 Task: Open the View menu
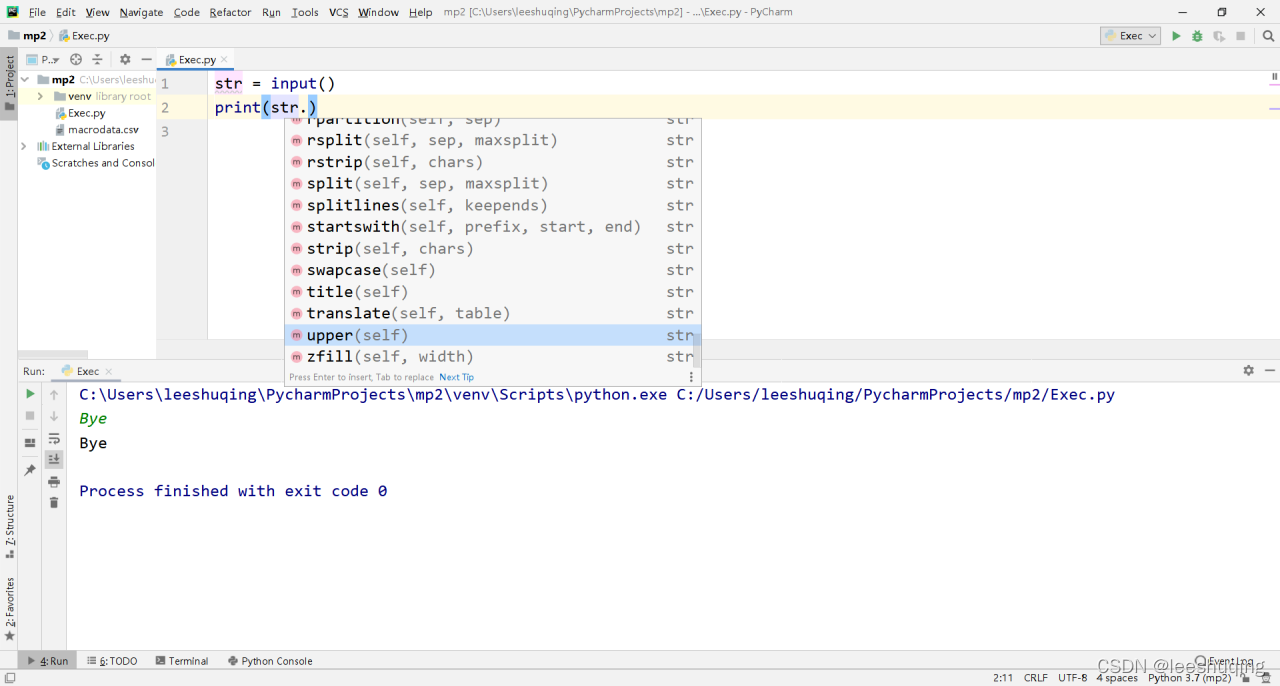point(98,12)
